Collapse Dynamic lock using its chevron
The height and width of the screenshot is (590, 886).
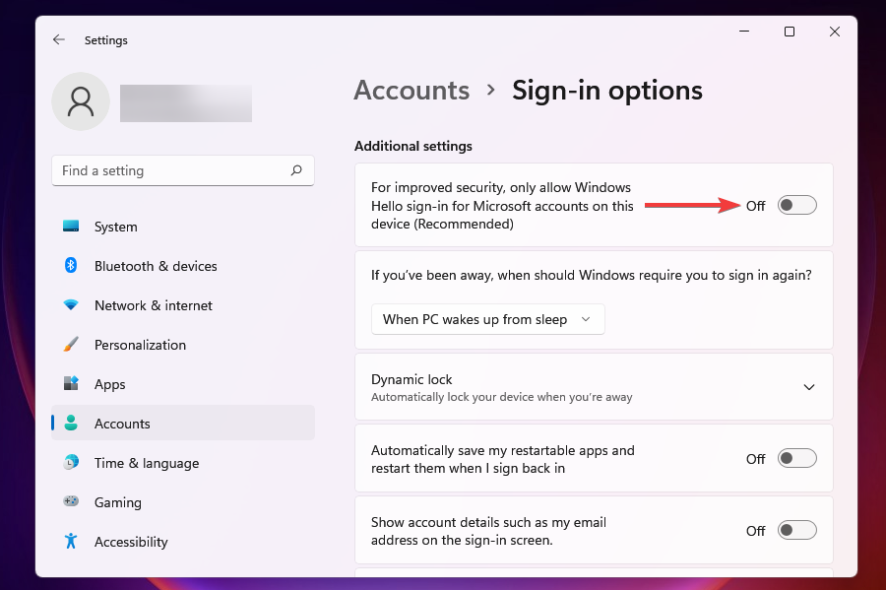(809, 387)
